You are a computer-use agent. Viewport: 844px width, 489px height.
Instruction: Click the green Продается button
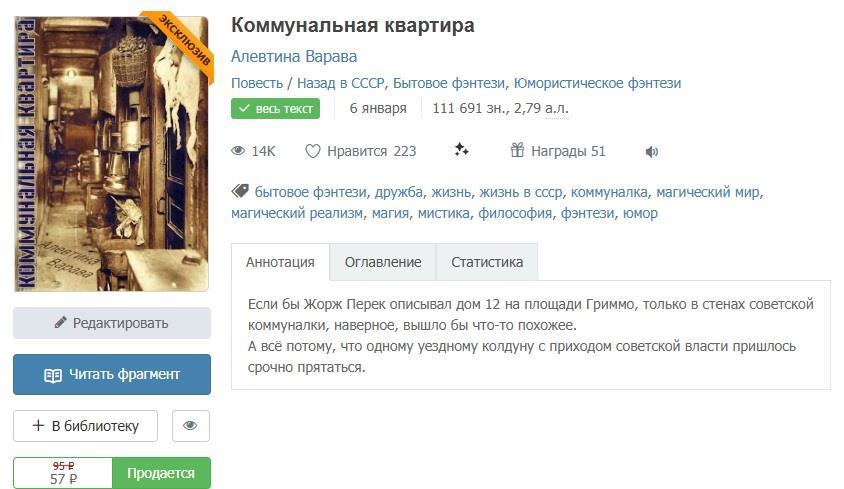coord(161,472)
